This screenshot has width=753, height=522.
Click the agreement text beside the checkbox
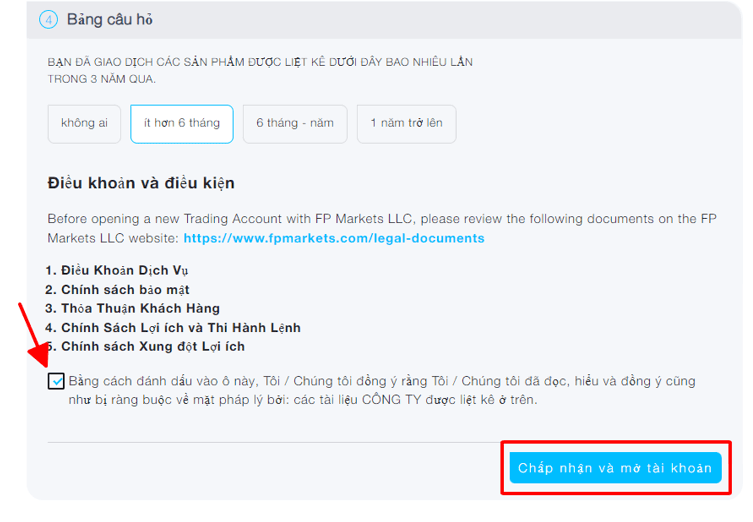[382, 390]
